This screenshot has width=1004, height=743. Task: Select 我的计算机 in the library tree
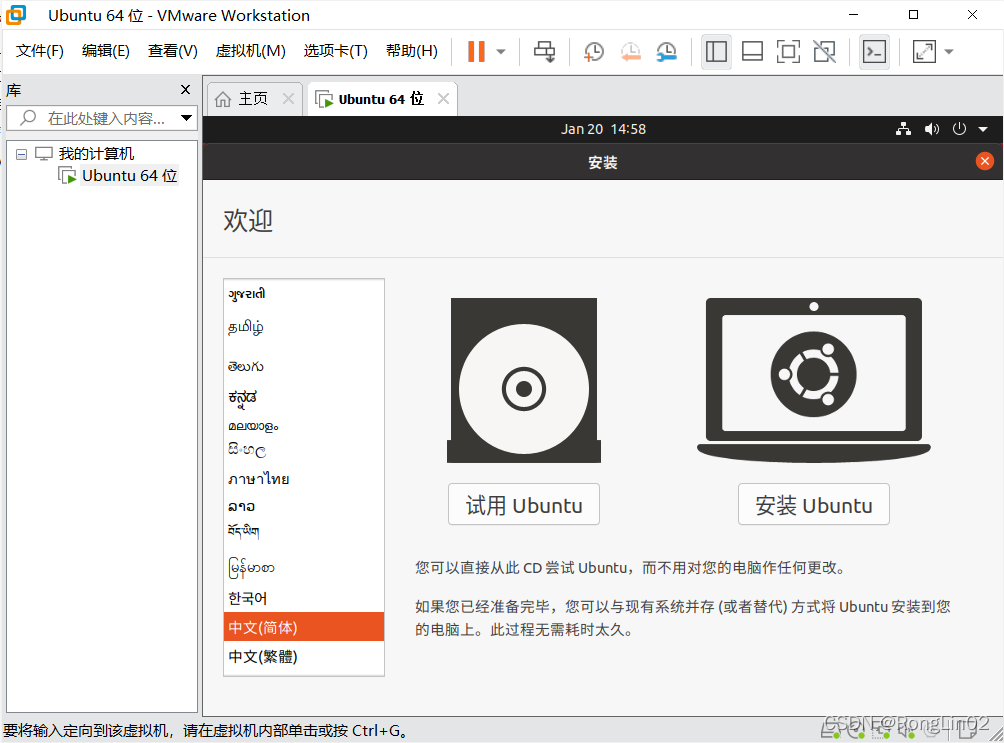tap(96, 154)
